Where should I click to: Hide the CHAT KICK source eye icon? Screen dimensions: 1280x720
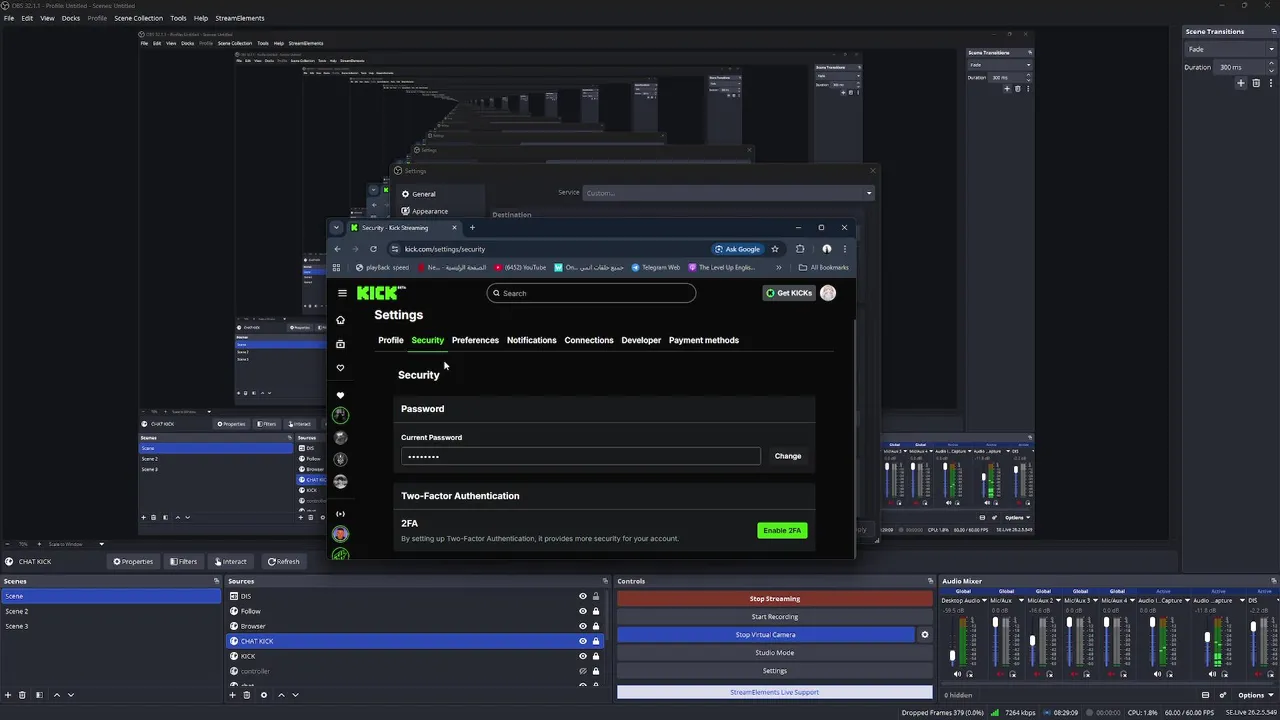(x=583, y=641)
